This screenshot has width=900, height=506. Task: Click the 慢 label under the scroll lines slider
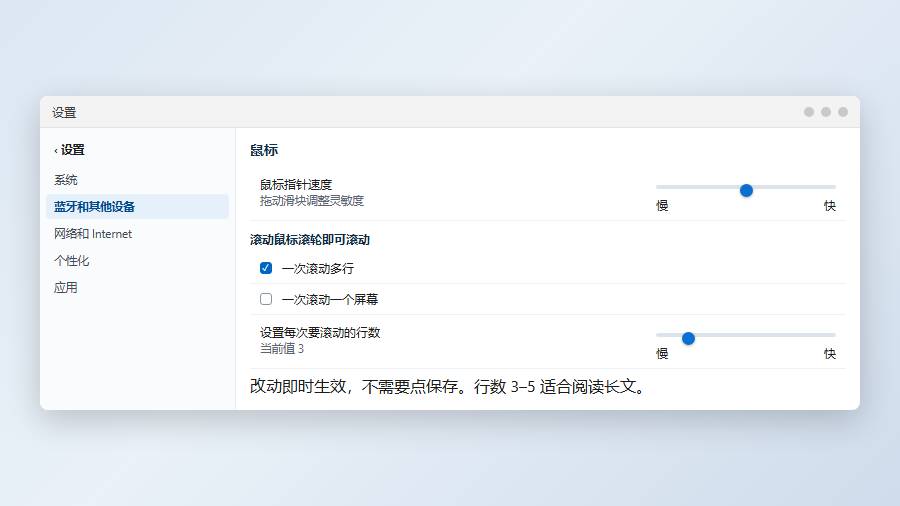pos(662,354)
